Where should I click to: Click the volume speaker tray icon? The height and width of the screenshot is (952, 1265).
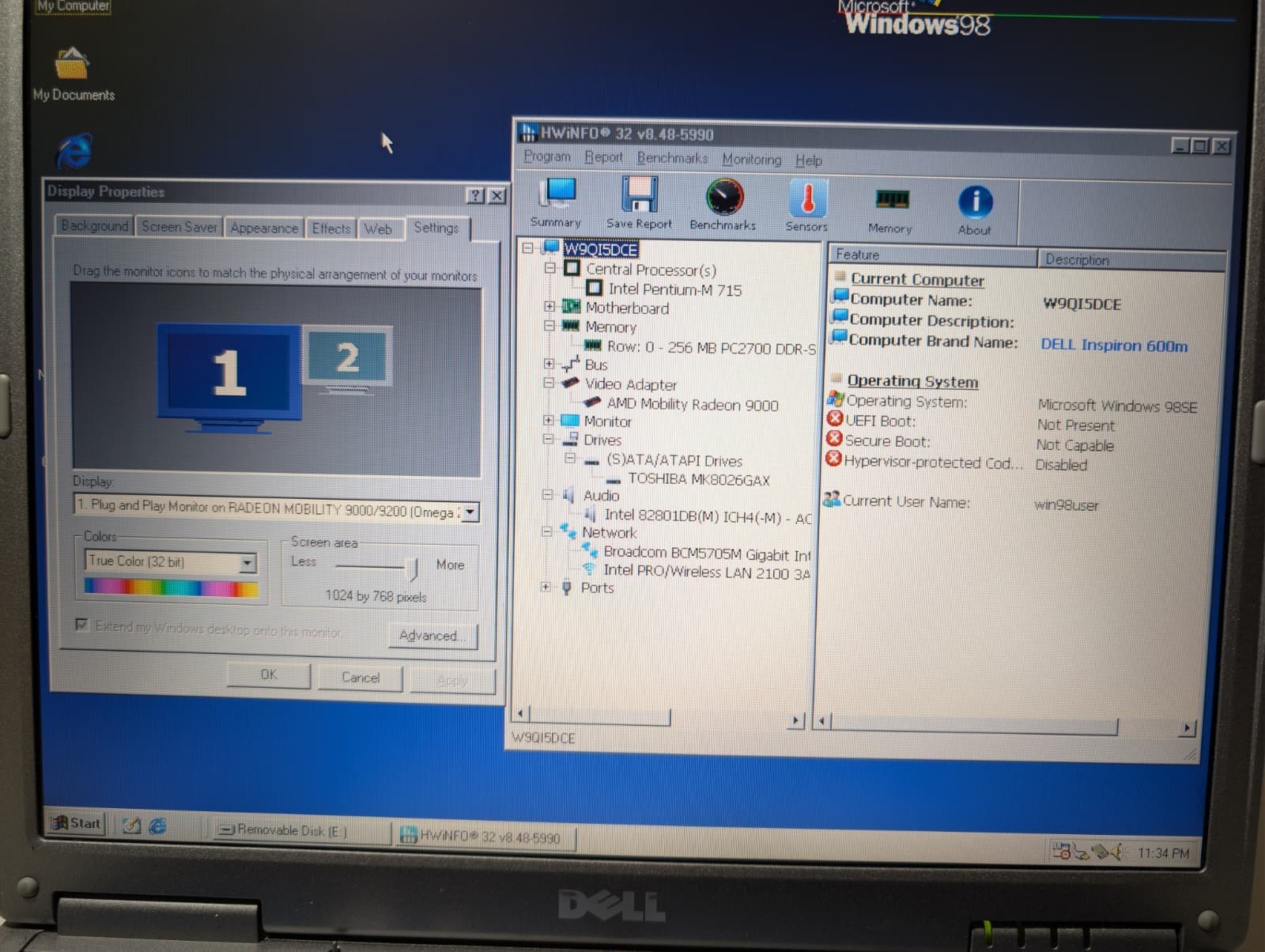coord(1118,852)
